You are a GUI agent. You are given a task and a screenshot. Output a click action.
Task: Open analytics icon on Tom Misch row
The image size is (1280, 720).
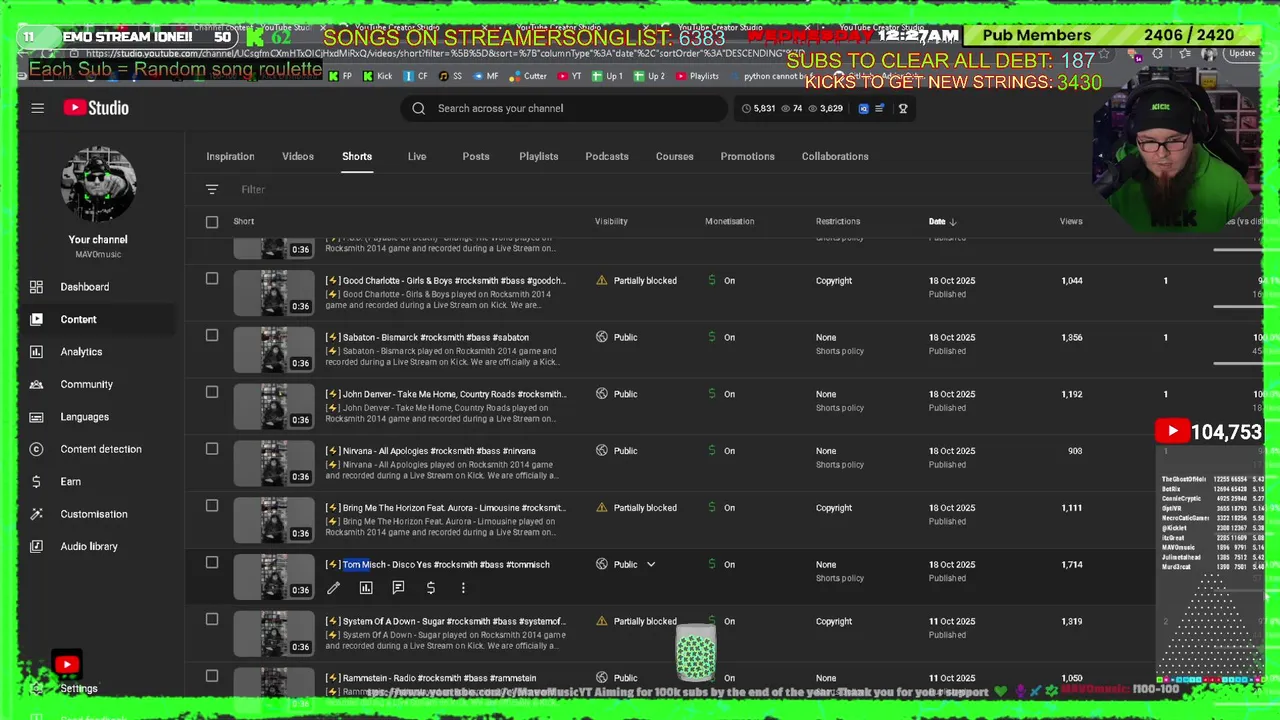[366, 588]
